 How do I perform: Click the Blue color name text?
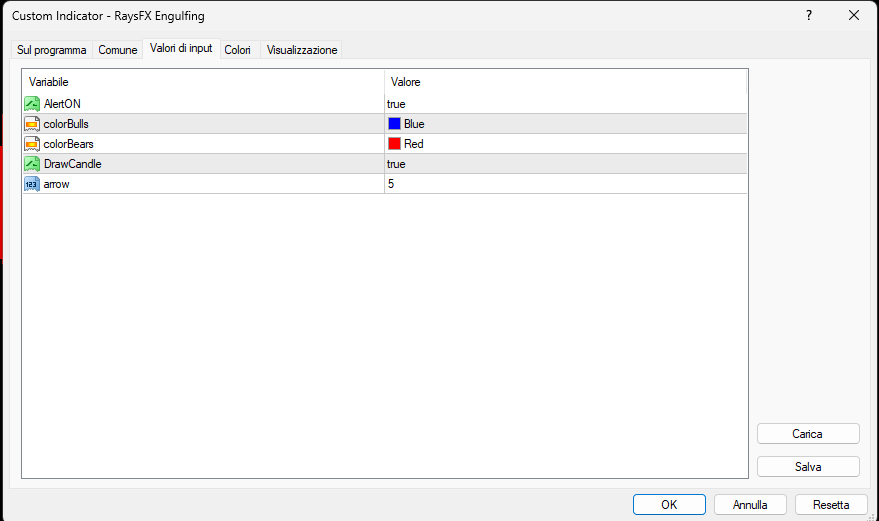click(414, 124)
